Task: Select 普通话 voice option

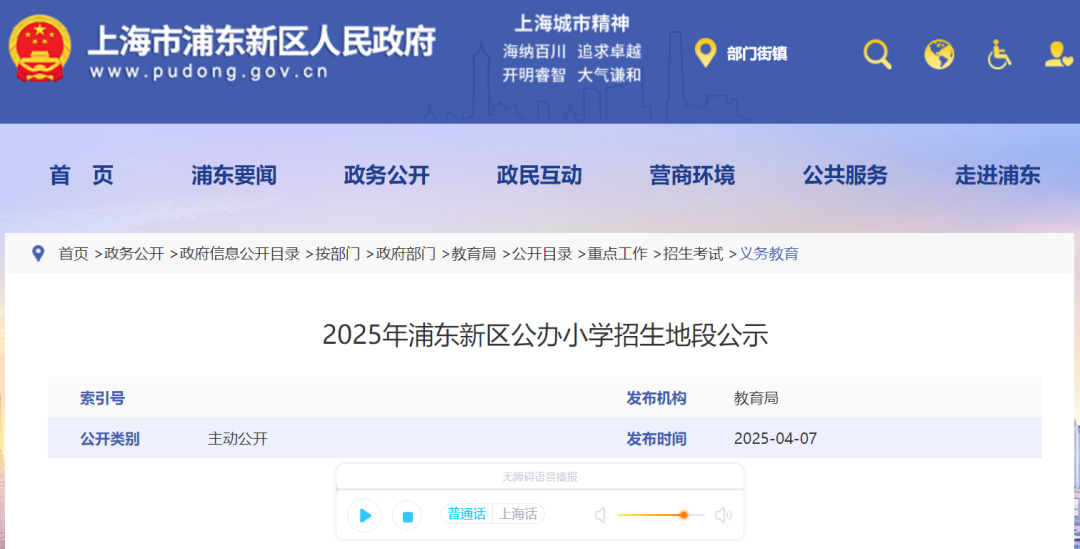Action: 466,514
